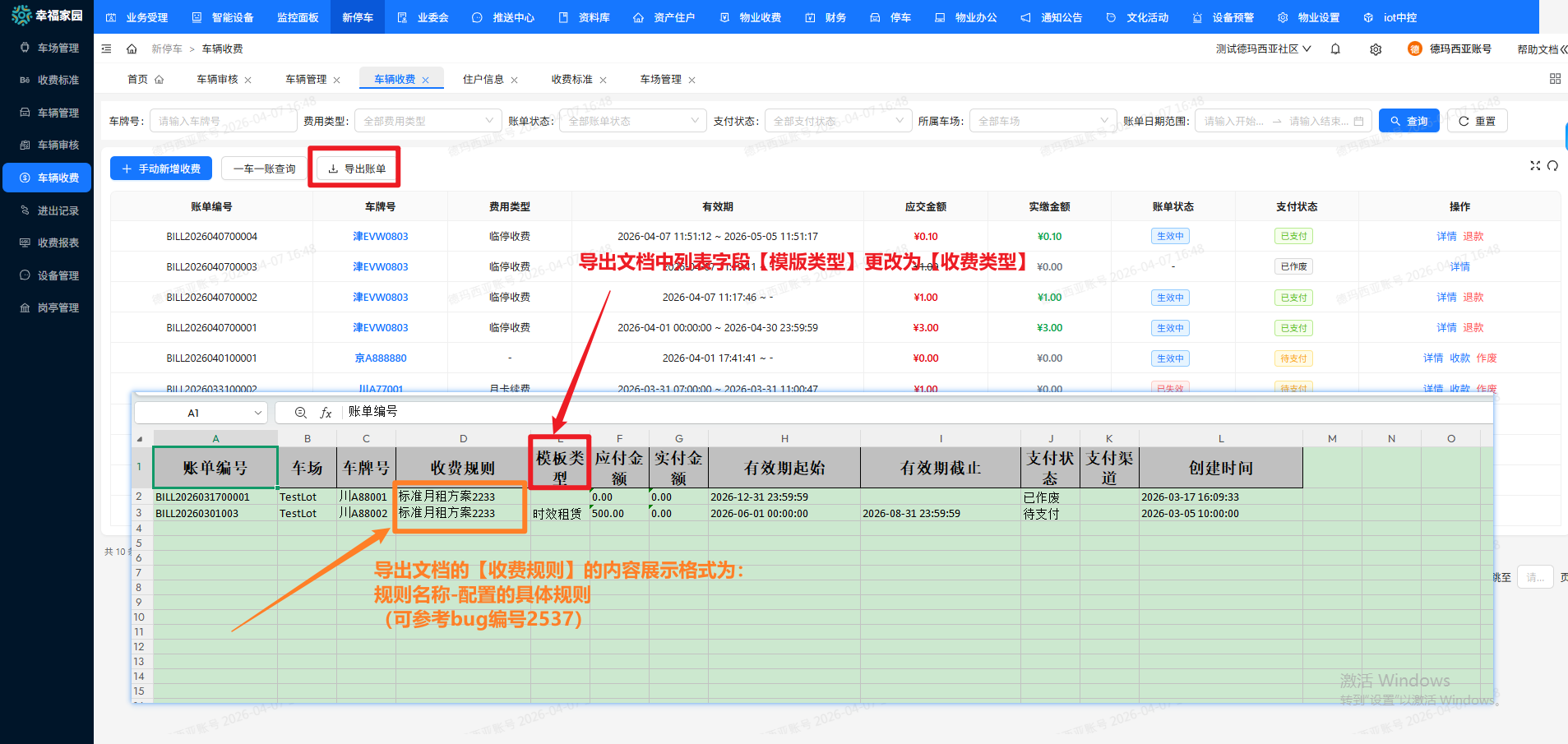Close the 车辆收费 tab
1568x744 pixels.
coord(426,81)
